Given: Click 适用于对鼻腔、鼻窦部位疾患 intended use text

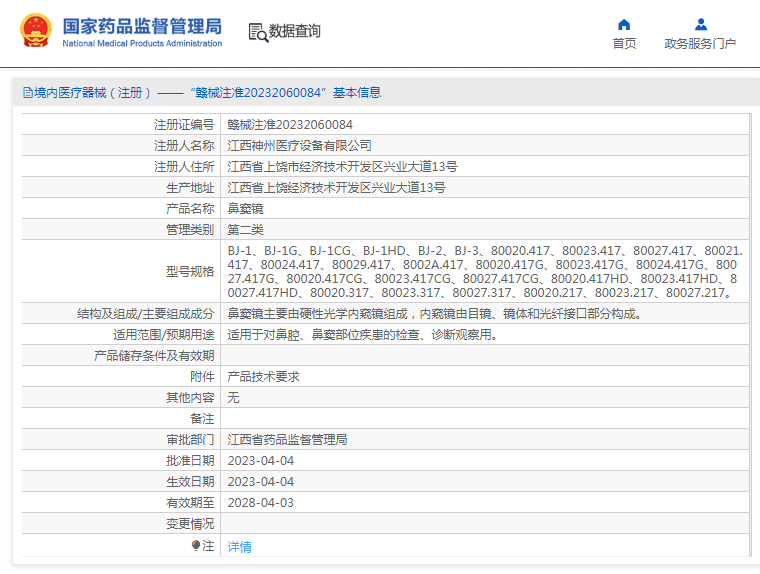Looking at the screenshot, I should (363, 335).
